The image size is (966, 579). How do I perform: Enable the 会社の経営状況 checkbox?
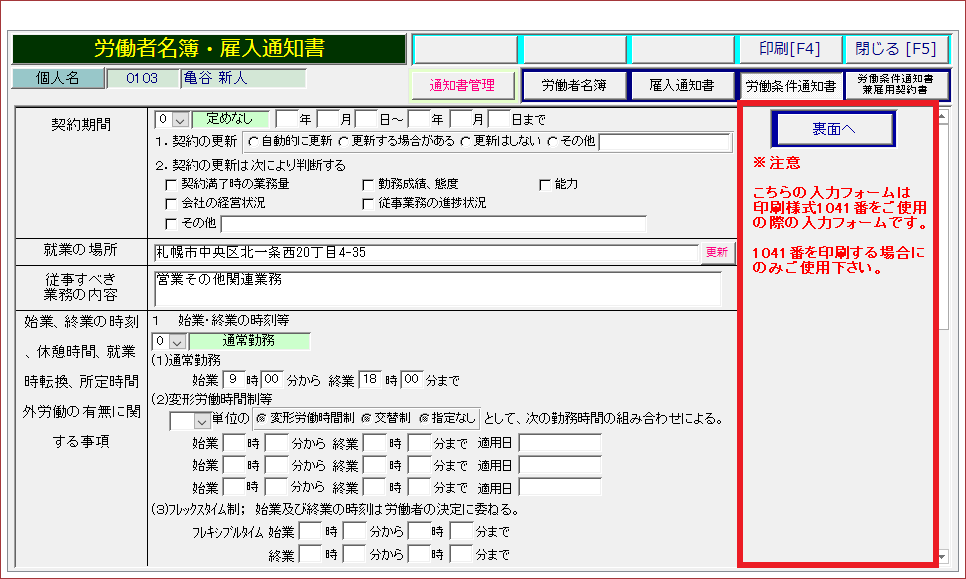(x=170, y=203)
